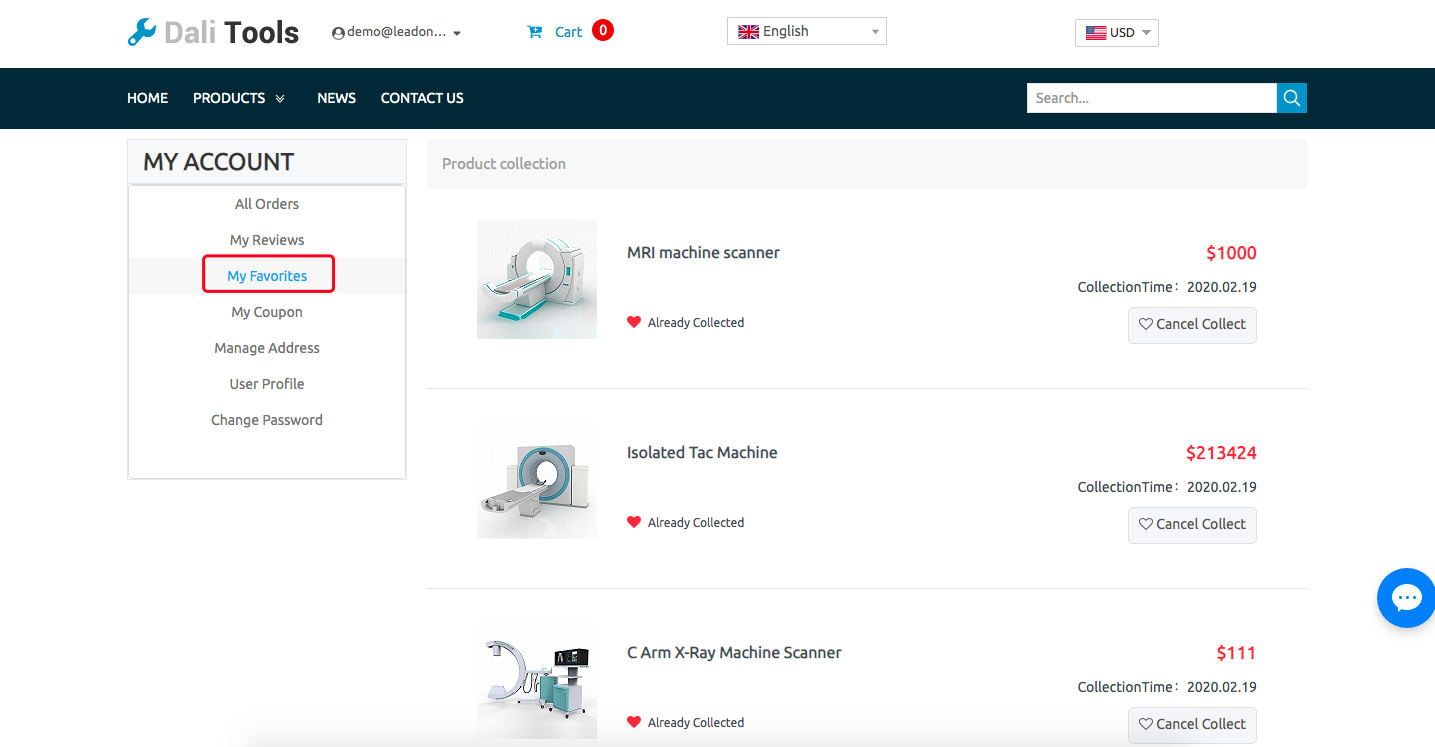Viewport: 1435px width, 747px height.
Task: Open All Orders in account sidebar
Action: pos(267,204)
